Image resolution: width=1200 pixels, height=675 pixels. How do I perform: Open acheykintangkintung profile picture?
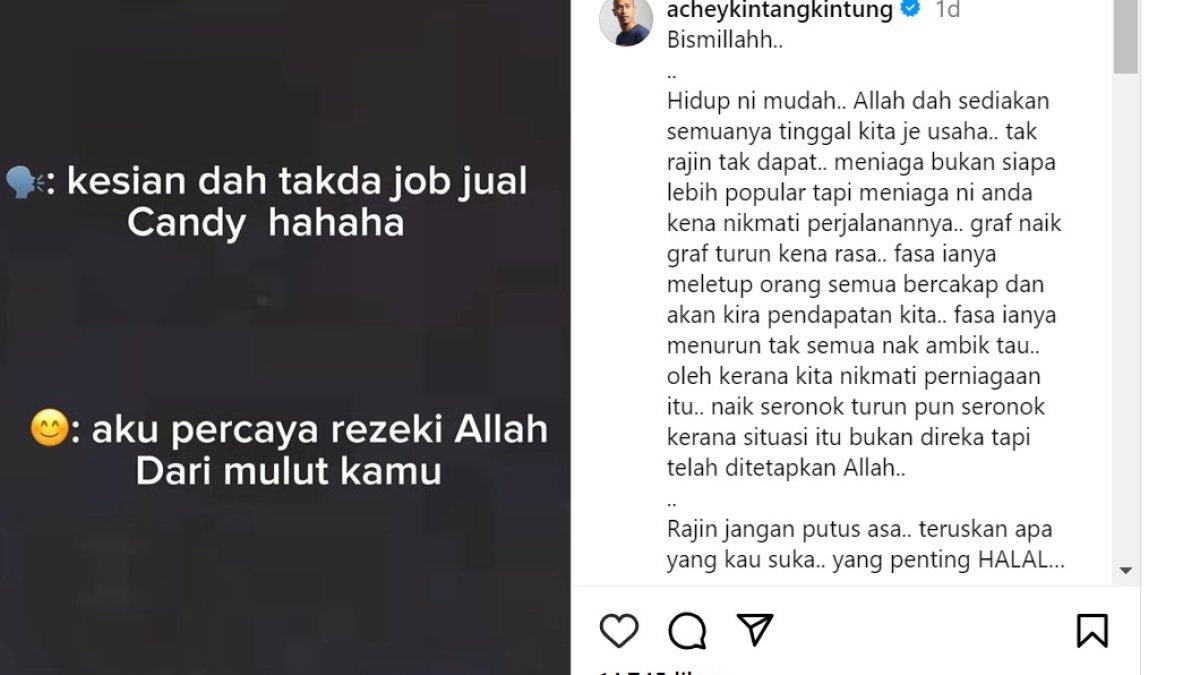click(626, 20)
